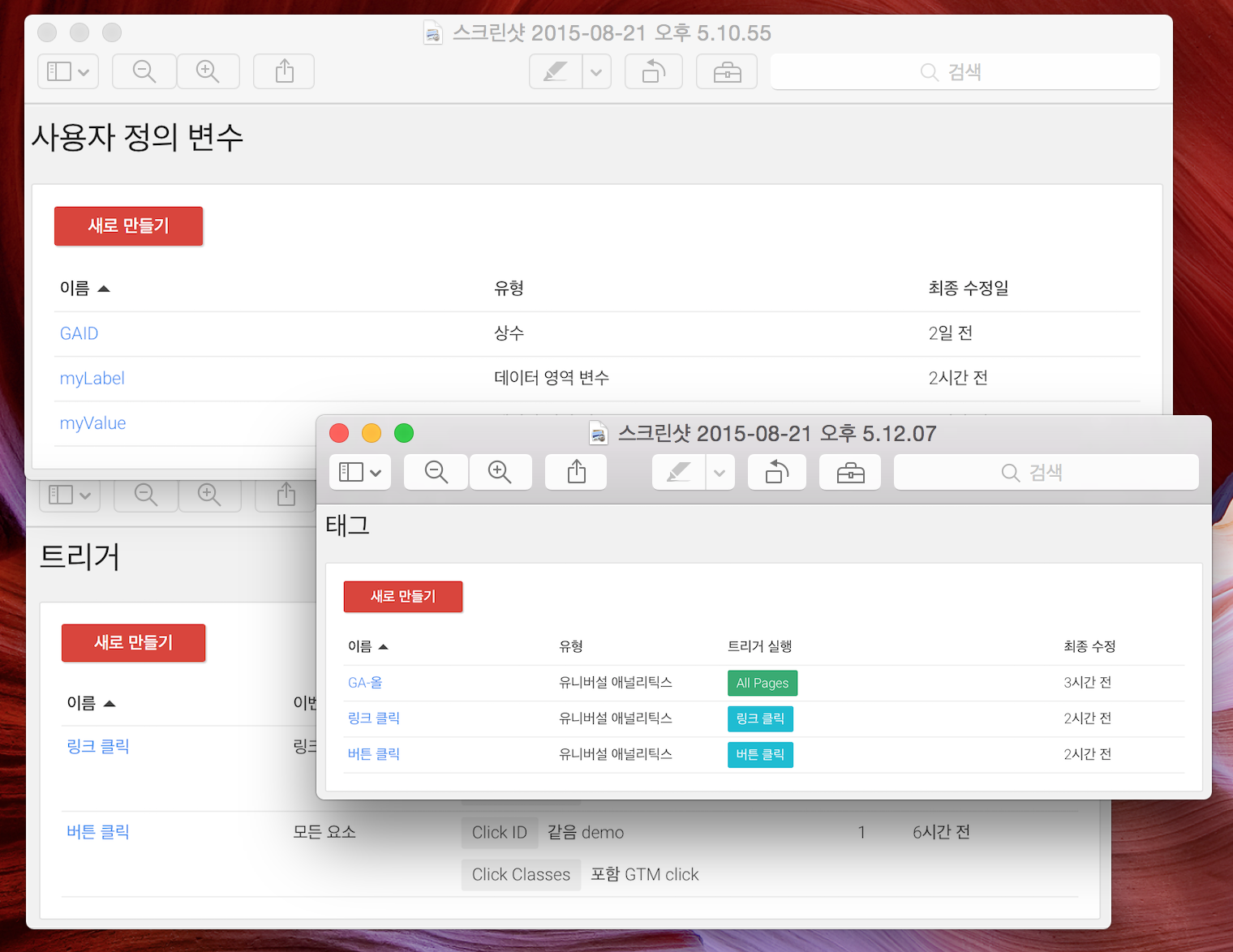The height and width of the screenshot is (952, 1233).
Task: Zoom in in the top 사용자 정의 변수 window
Action: [208, 71]
